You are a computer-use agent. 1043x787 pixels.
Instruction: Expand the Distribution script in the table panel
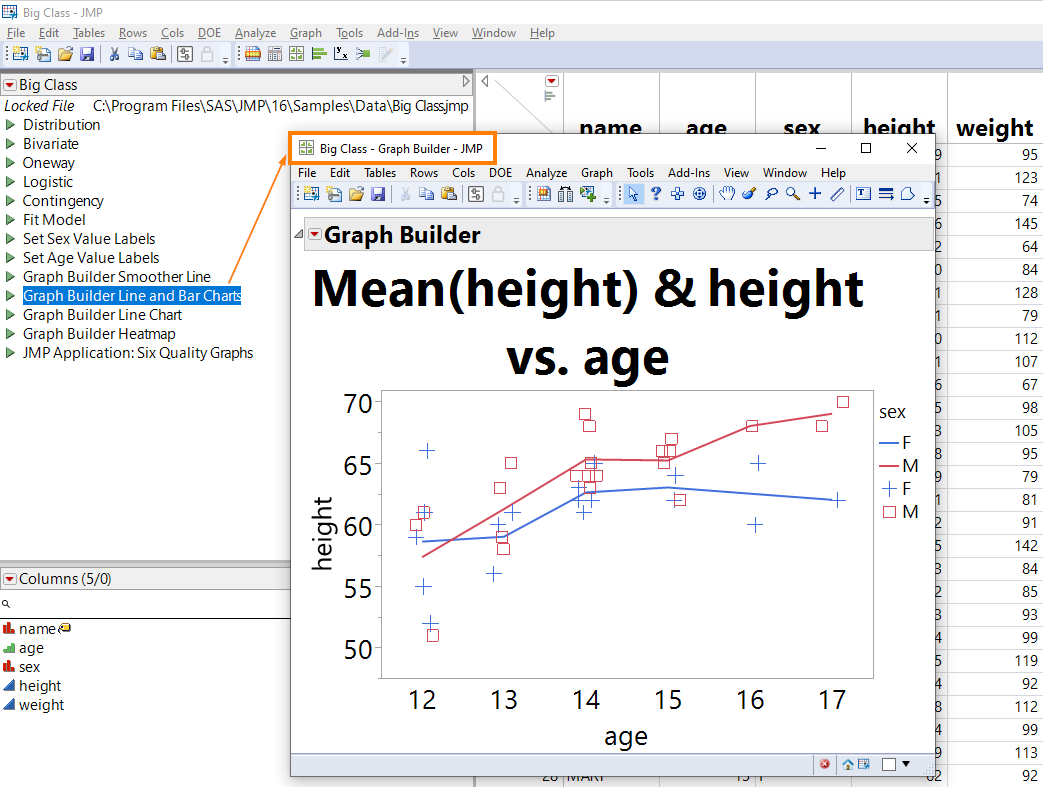click(10, 124)
